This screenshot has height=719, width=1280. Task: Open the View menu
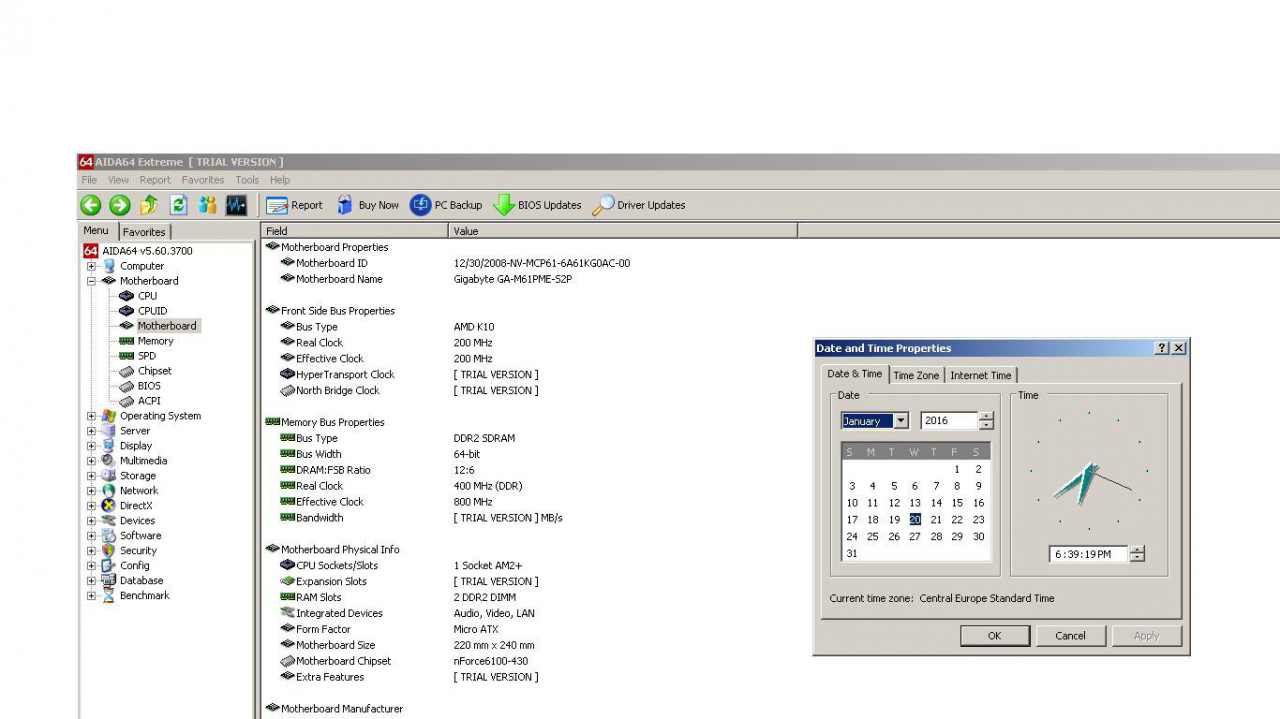[x=118, y=180]
